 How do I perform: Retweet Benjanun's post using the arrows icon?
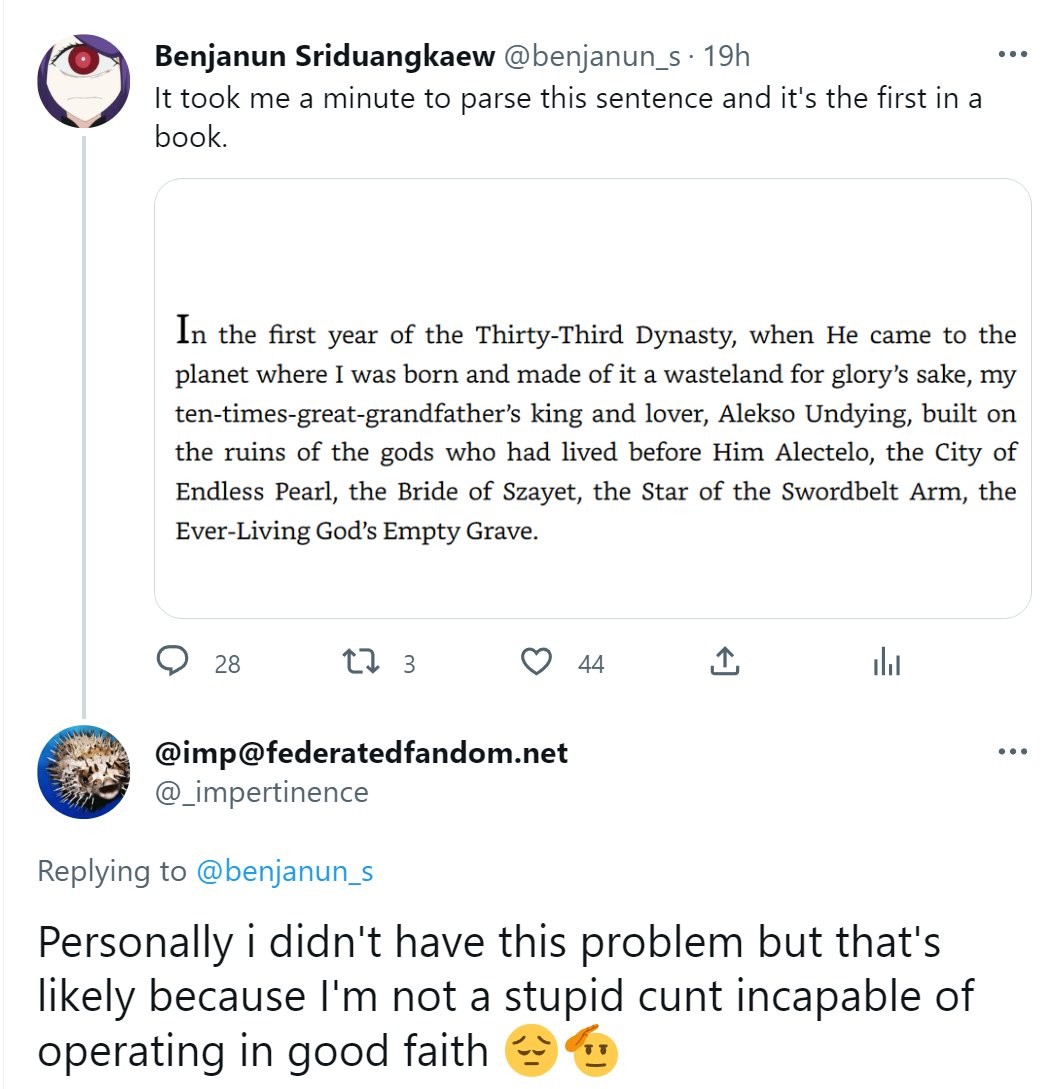(x=356, y=662)
